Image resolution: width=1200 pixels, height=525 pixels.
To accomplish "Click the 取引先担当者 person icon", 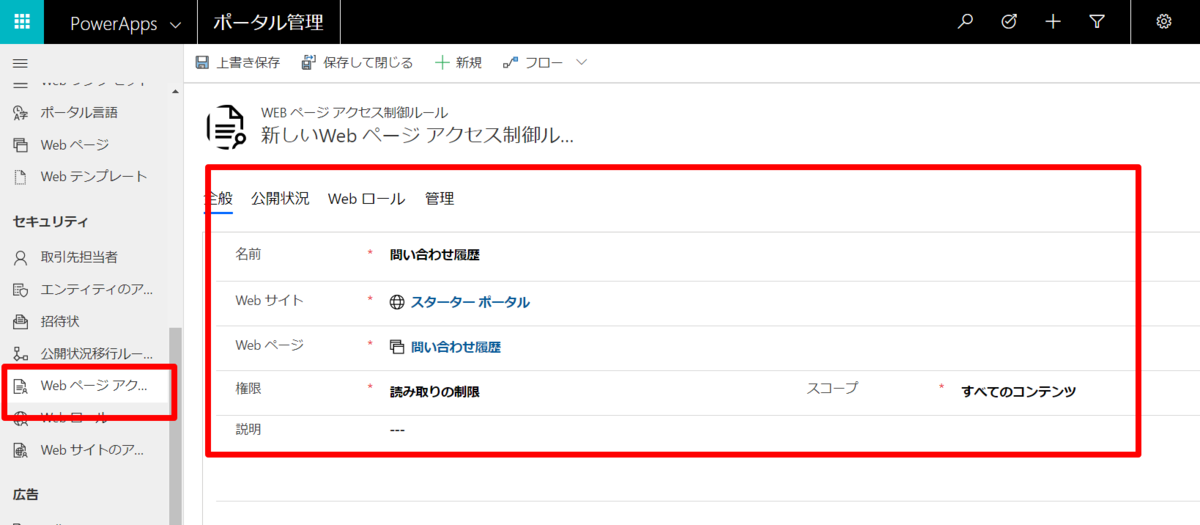I will 20,257.
